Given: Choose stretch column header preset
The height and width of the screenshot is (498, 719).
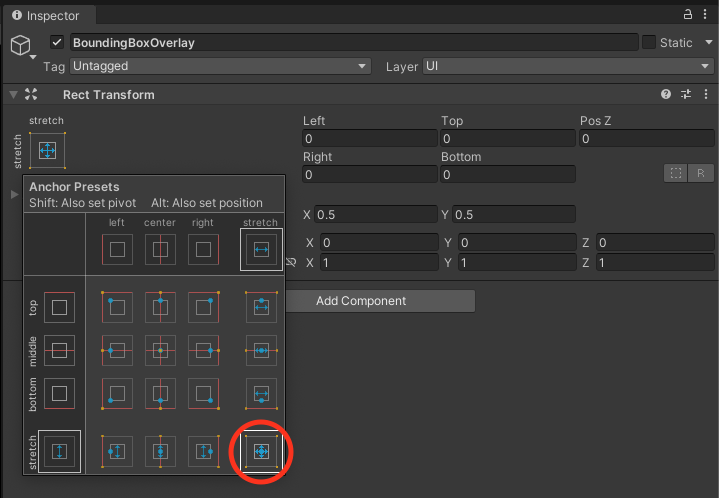Looking at the screenshot, I should click(261, 249).
